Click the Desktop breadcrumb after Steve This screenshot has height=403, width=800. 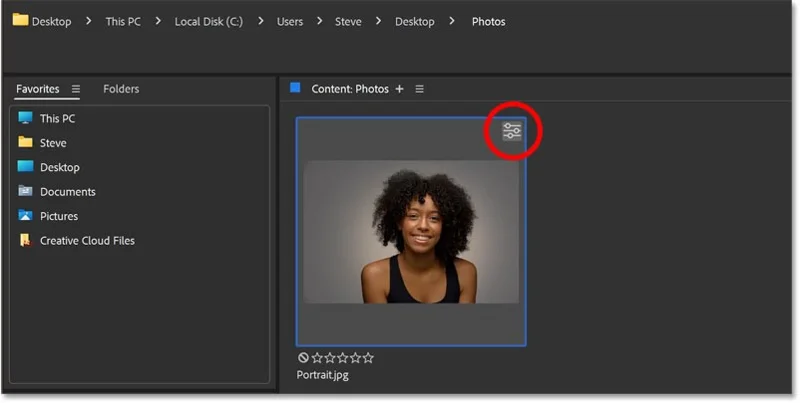415,21
